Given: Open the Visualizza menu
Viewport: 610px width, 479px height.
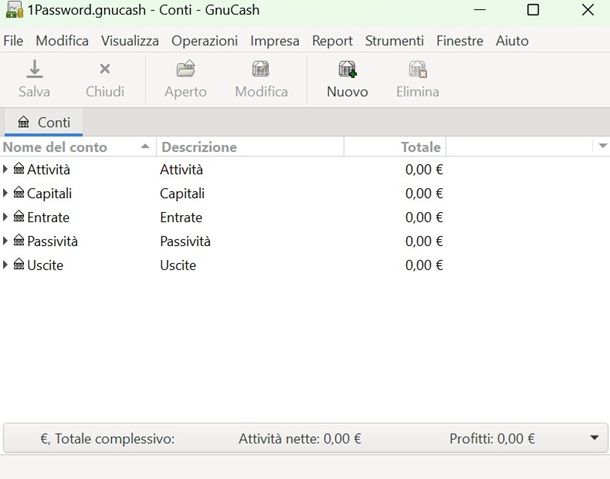Looking at the screenshot, I should 130,41.
